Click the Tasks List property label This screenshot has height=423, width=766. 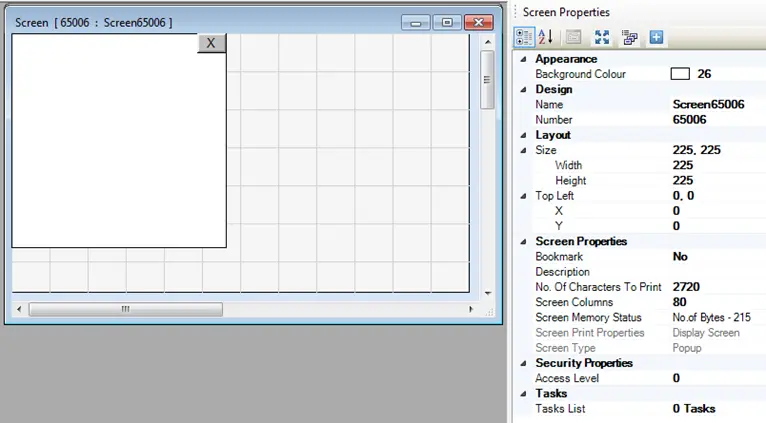[x=560, y=408]
